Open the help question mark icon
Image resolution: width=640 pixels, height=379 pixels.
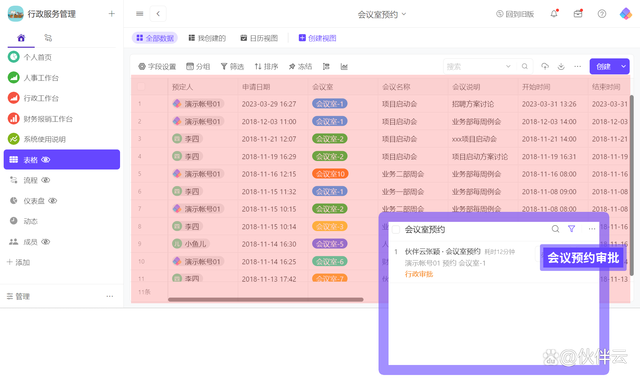pyautogui.click(x=602, y=14)
